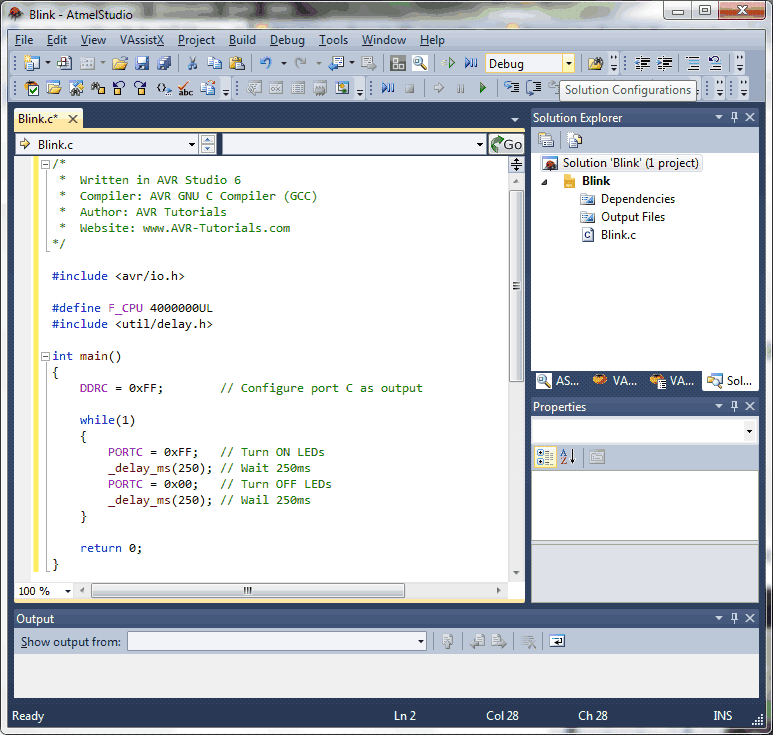Click the Cut scissors icon

click(192, 63)
